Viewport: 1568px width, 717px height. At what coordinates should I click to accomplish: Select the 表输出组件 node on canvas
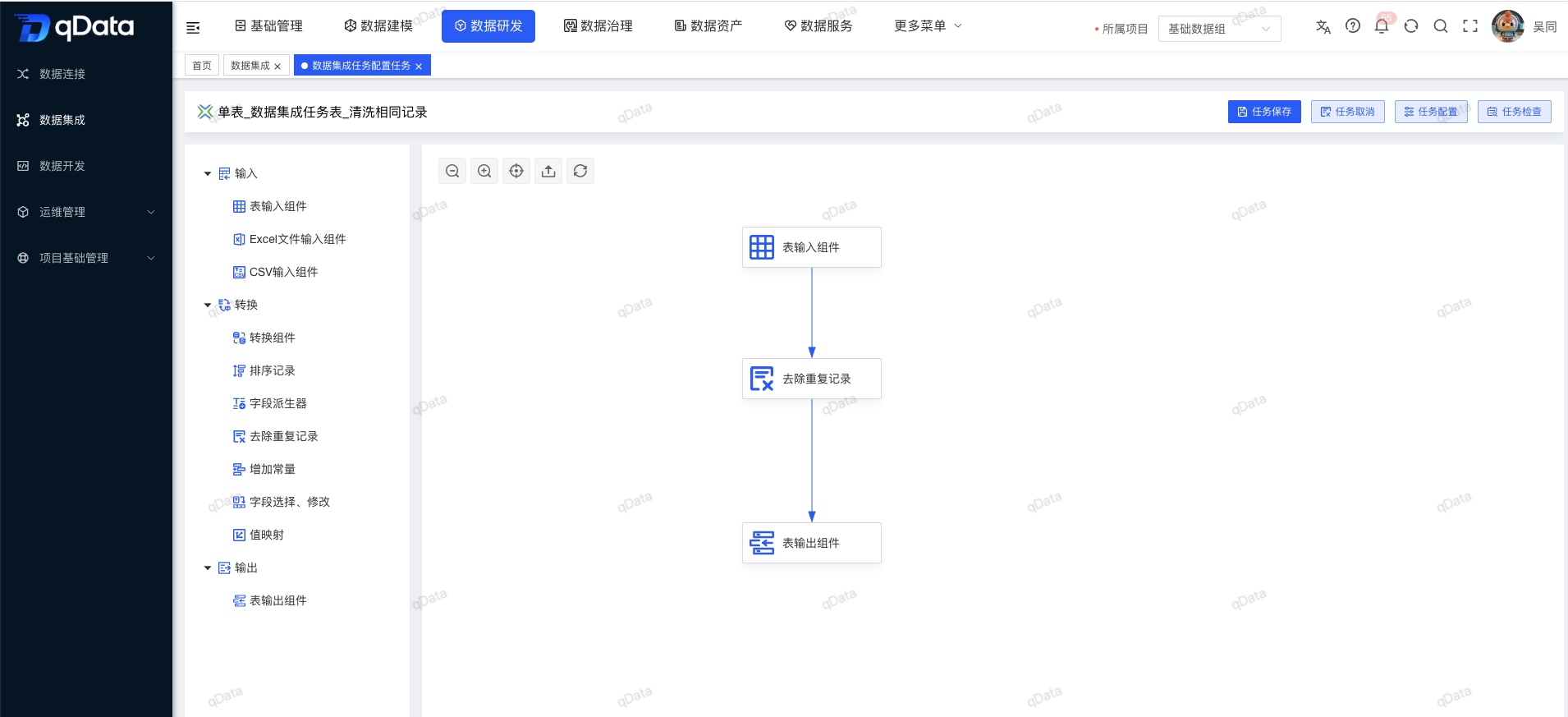(812, 543)
